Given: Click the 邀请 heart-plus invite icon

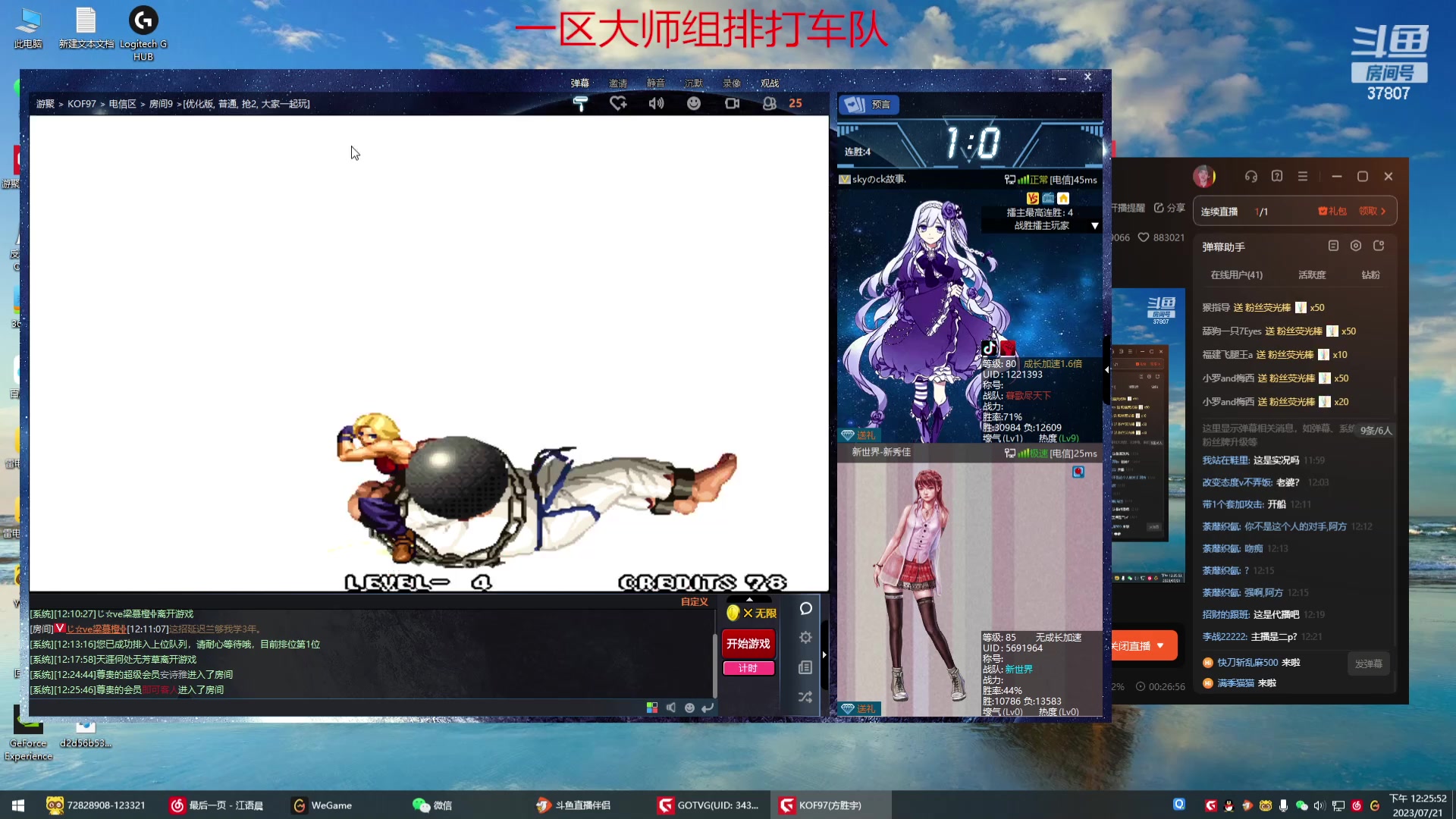Looking at the screenshot, I should [x=618, y=103].
